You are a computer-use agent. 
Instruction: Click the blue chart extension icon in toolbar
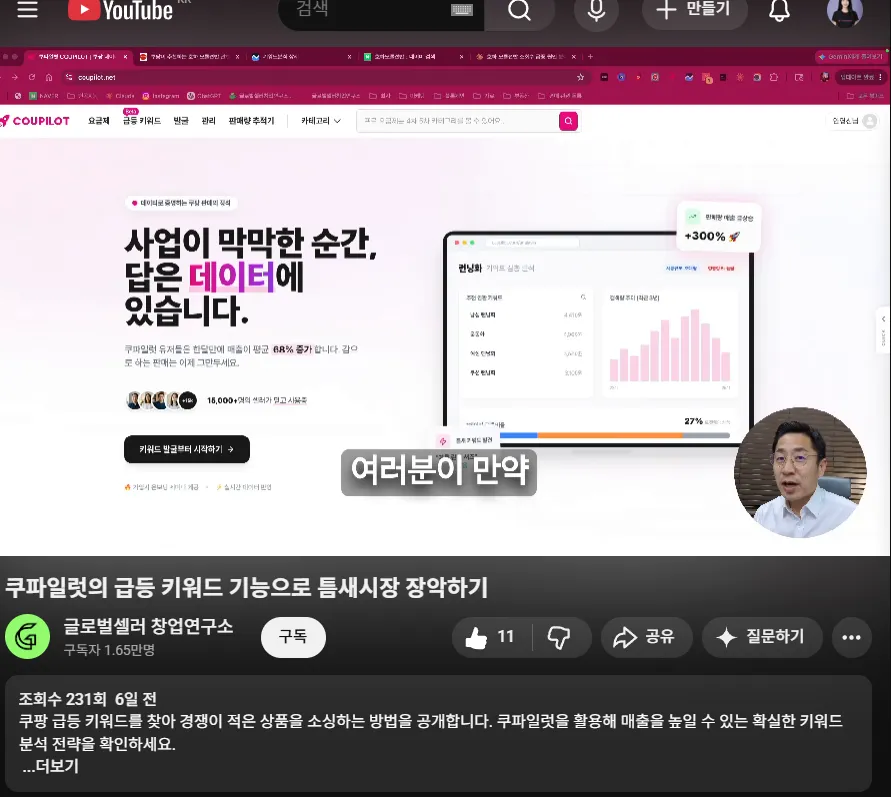click(x=689, y=77)
